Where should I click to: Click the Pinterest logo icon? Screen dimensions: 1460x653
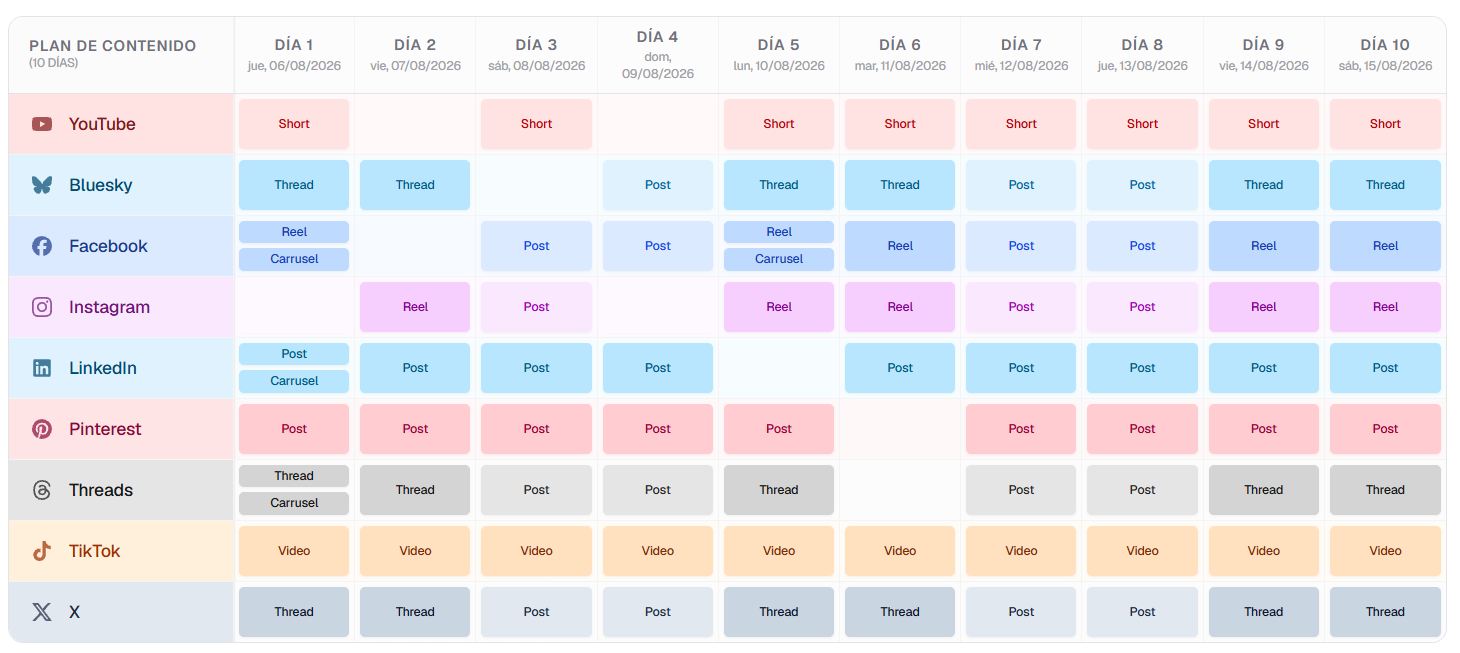tap(42, 429)
